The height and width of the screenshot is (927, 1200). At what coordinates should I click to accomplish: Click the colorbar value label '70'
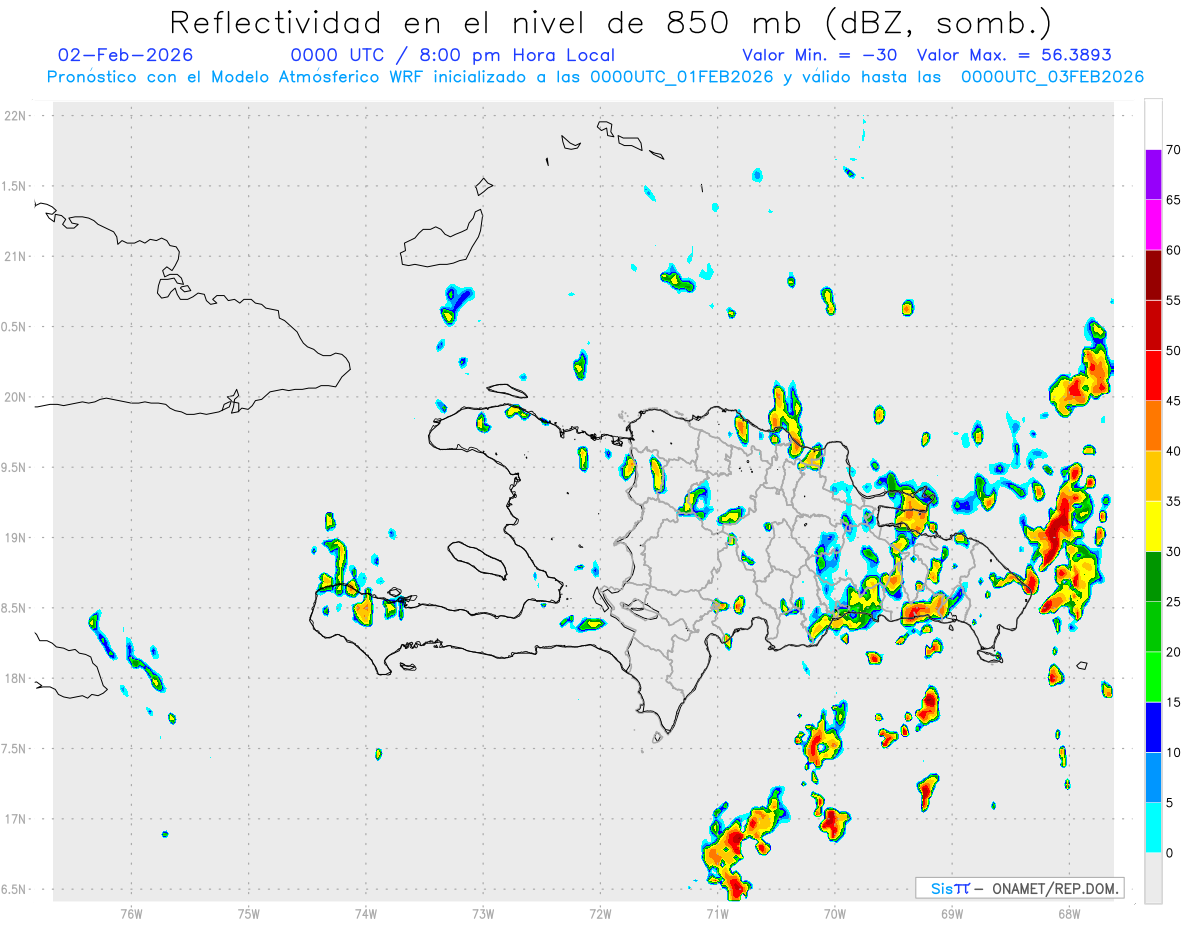[x=1174, y=150]
